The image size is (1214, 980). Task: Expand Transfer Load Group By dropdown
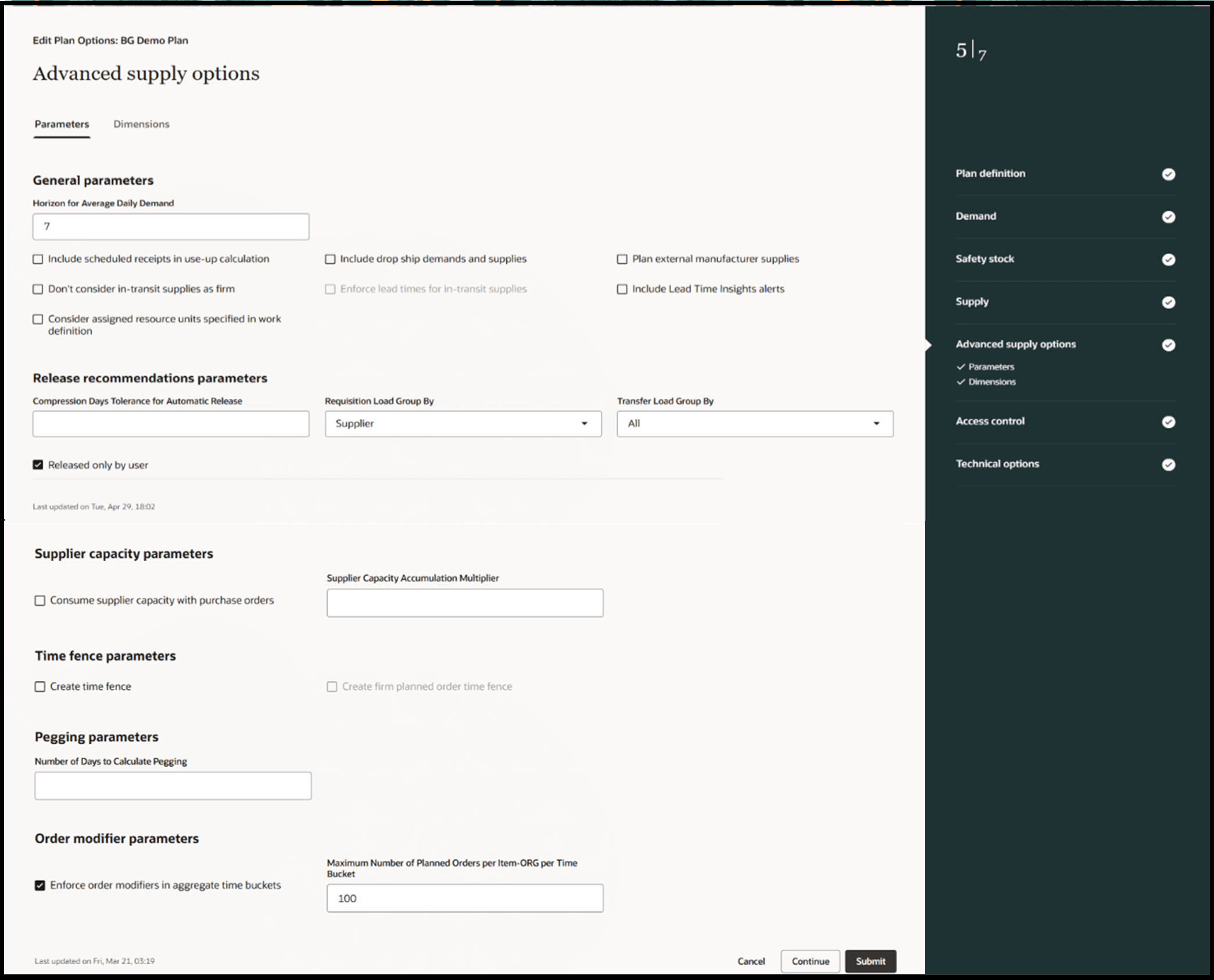[754, 424]
